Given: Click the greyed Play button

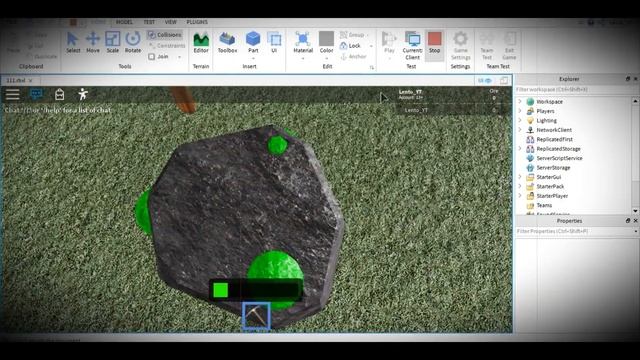Looking at the screenshot, I should click(x=389, y=45).
